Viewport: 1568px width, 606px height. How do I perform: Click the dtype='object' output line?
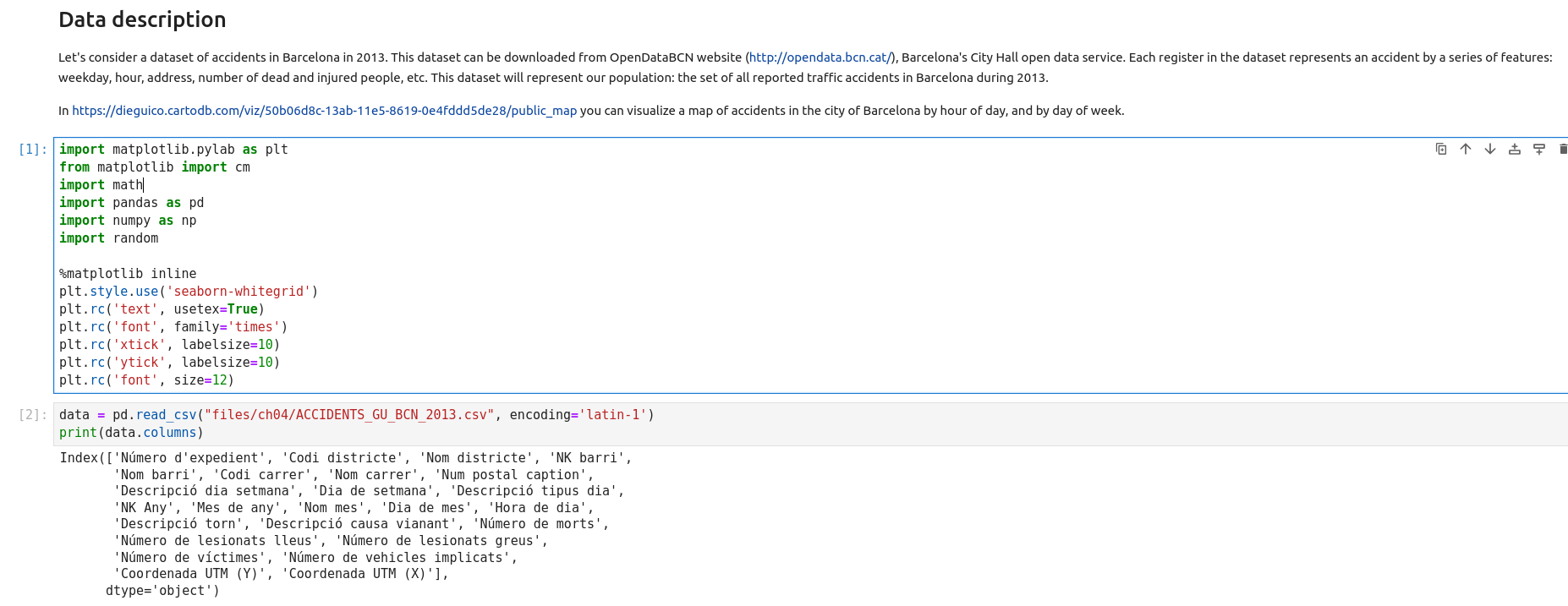[x=162, y=591]
